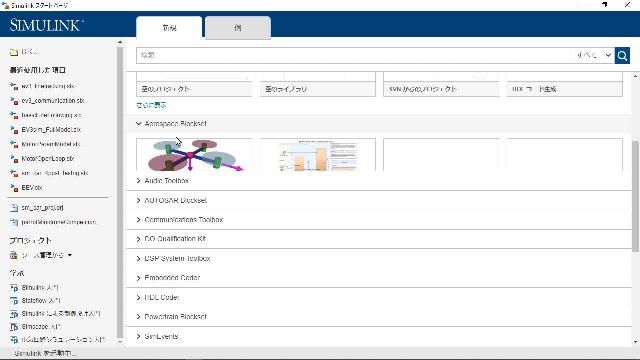This screenshot has height=360, width=640.
Task: Expand the Powertrain Blockset section
Action: pyautogui.click(x=138, y=317)
